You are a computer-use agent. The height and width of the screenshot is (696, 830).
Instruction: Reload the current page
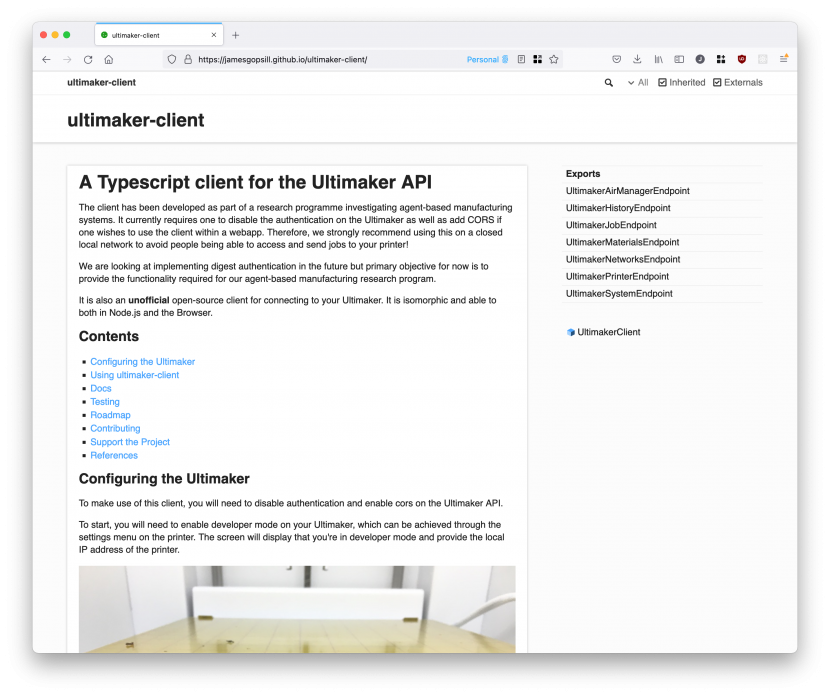[x=88, y=60]
